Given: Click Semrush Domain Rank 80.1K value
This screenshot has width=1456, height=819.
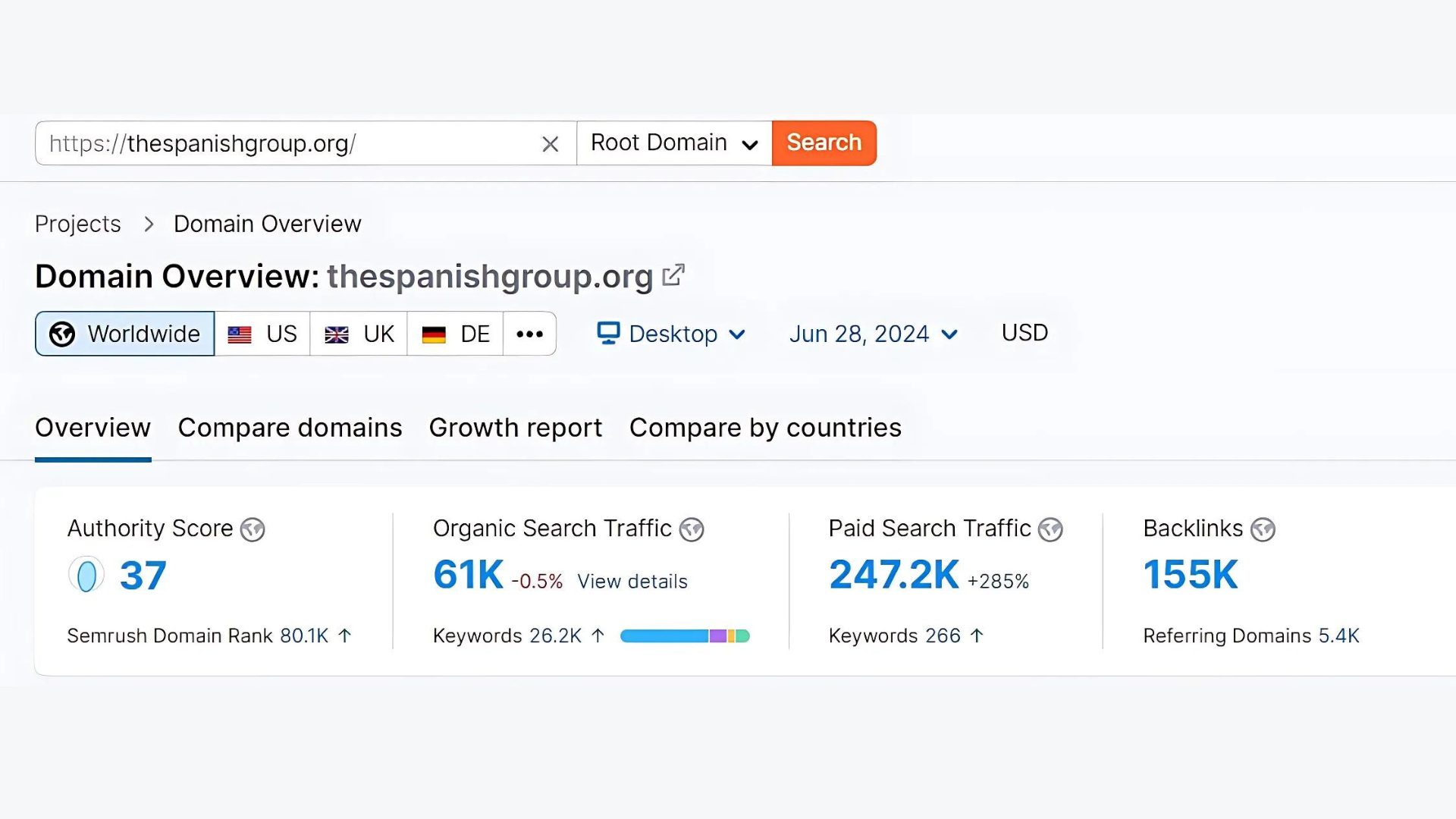Looking at the screenshot, I should [304, 635].
